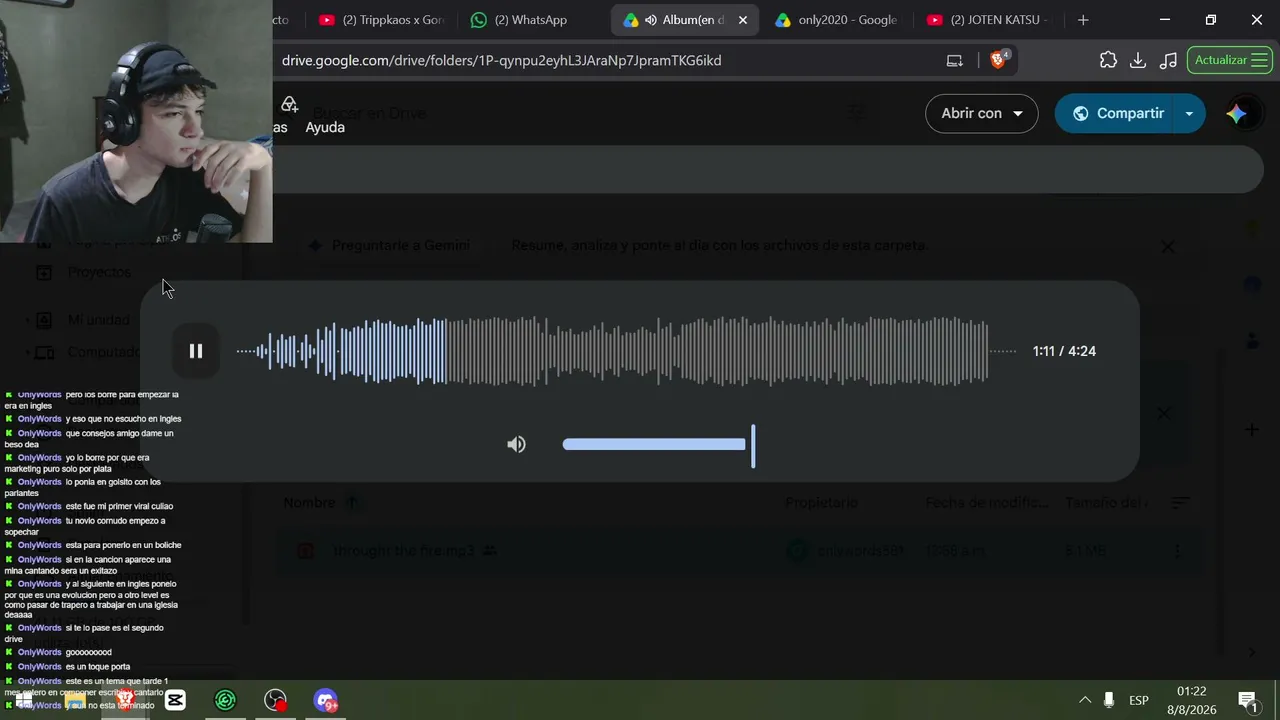This screenshot has height=720, width=1280.
Task: Open the Abrir con dropdown
Action: coord(981,113)
